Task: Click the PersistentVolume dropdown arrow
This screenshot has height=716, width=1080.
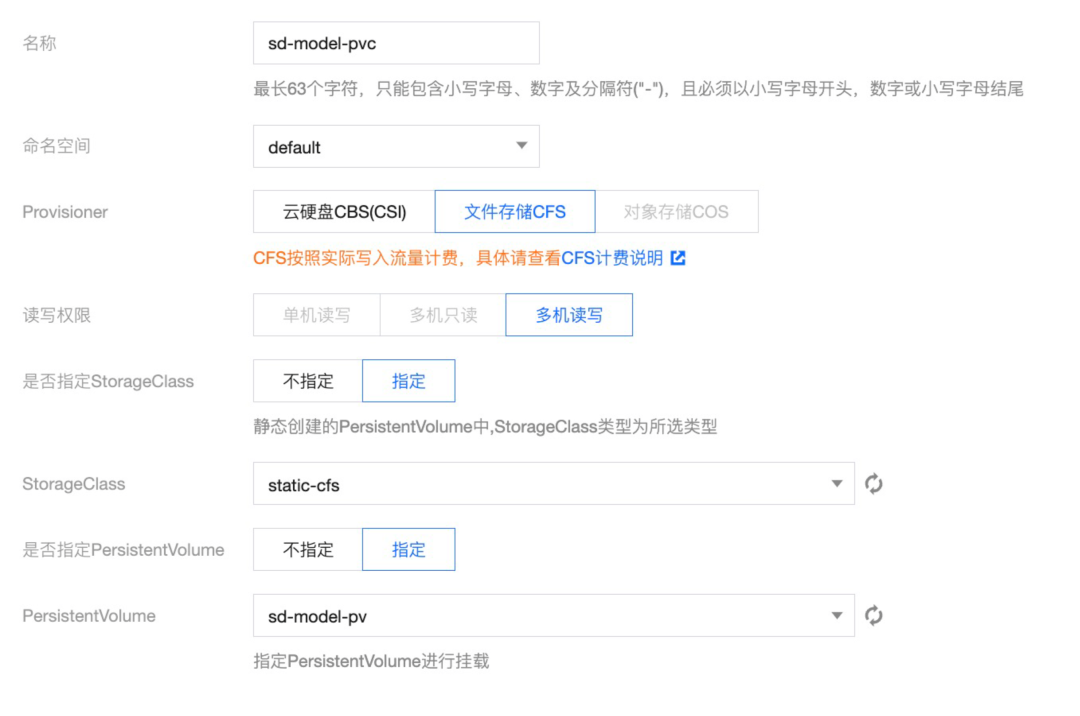Action: (x=838, y=616)
